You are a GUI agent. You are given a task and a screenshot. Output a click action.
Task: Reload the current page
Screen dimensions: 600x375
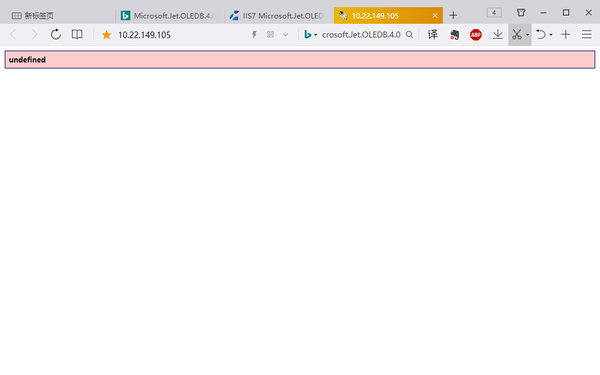(x=56, y=35)
